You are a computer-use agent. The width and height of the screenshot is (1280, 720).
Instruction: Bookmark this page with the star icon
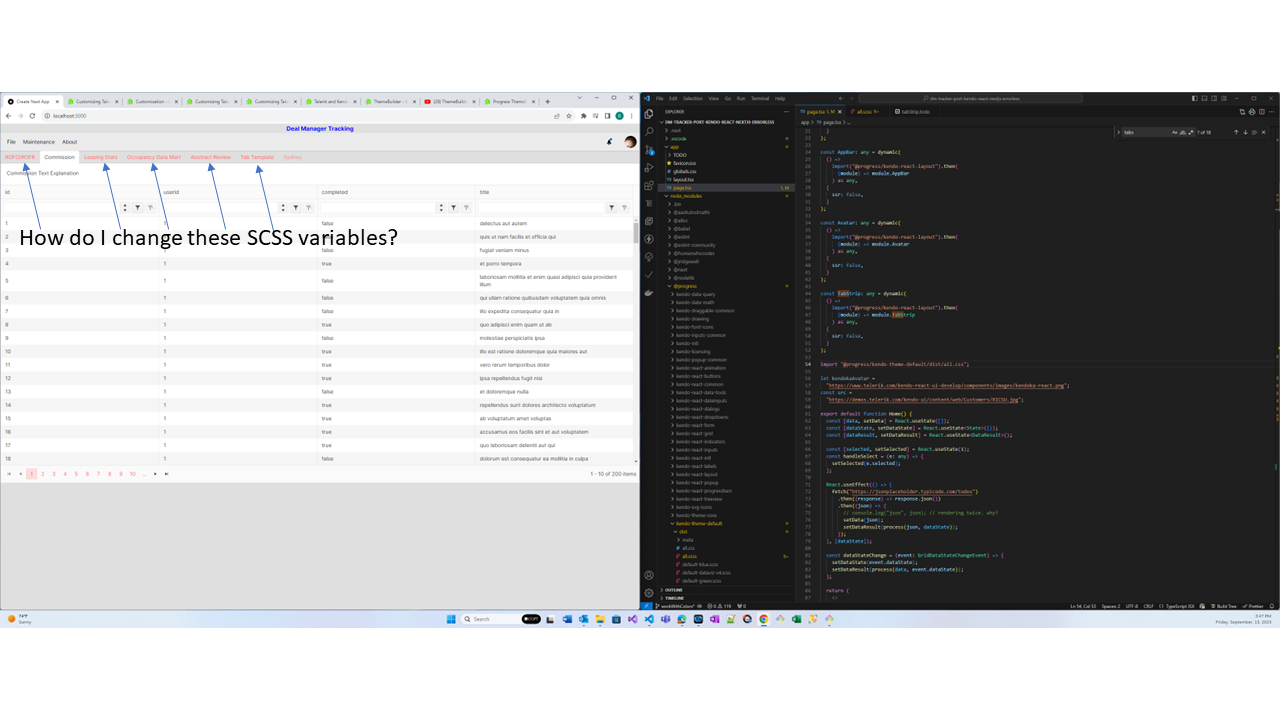coord(569,116)
